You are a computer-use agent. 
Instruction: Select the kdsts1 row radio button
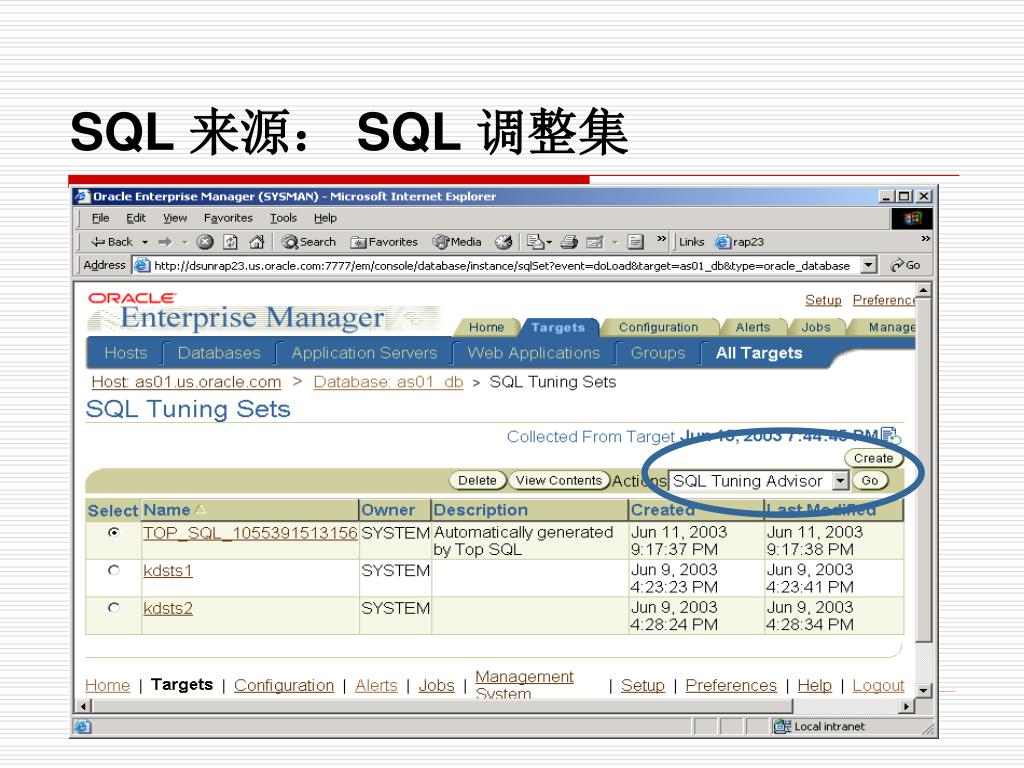pos(114,570)
